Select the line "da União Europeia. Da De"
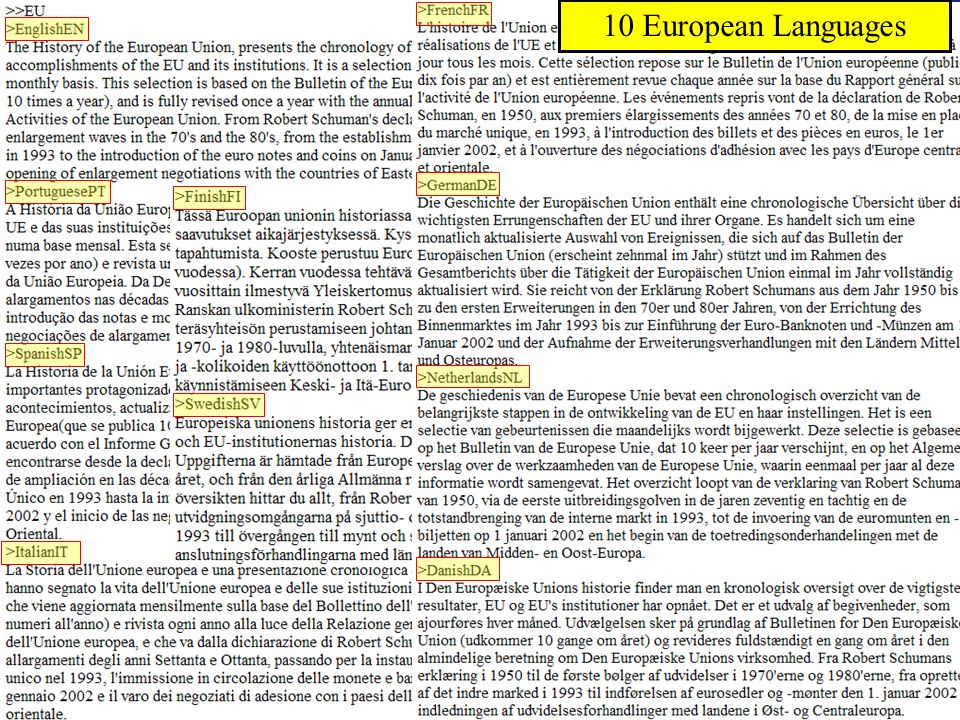The height and width of the screenshot is (720, 960). 88,282
